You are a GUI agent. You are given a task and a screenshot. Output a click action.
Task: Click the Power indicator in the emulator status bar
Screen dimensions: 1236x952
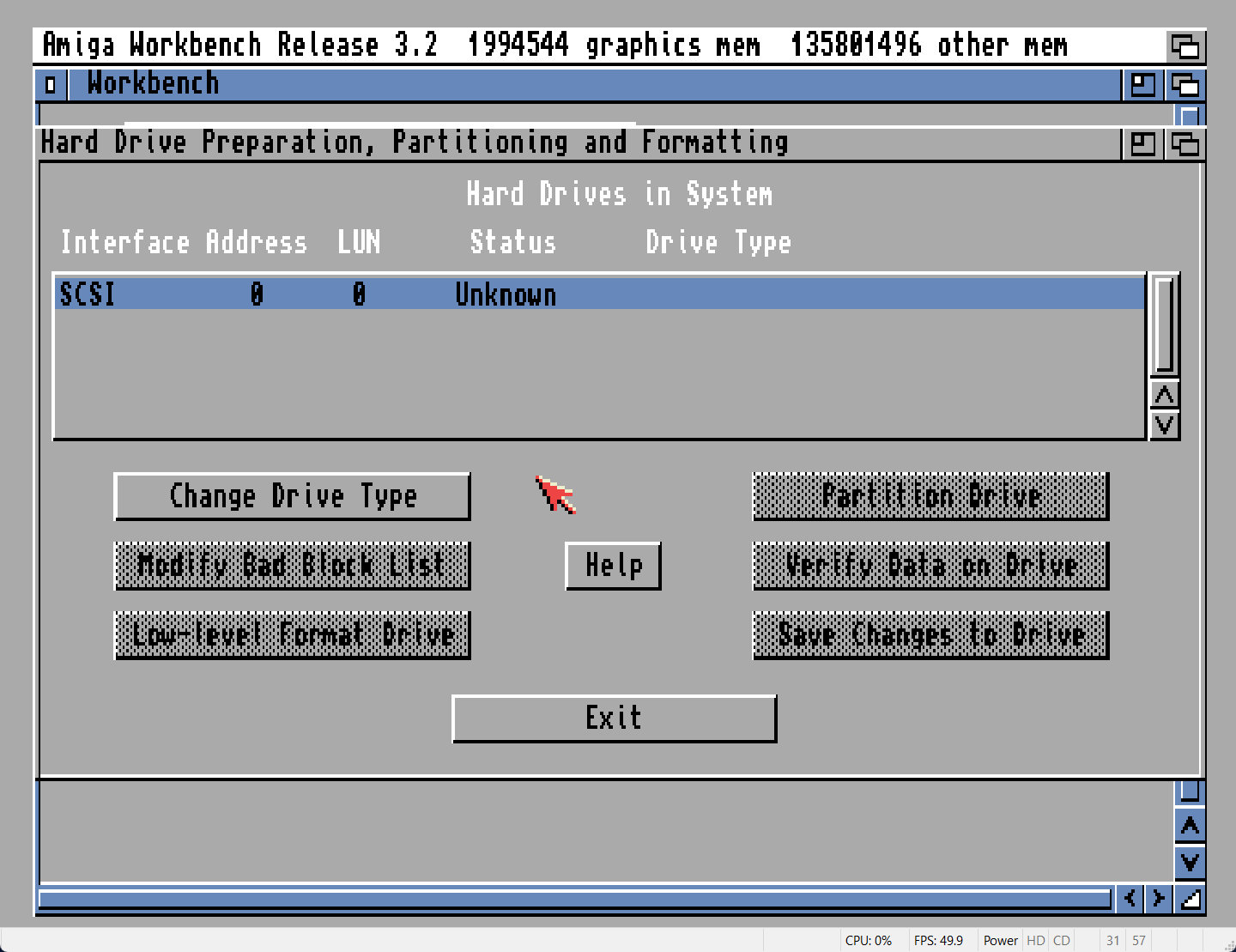click(1001, 941)
